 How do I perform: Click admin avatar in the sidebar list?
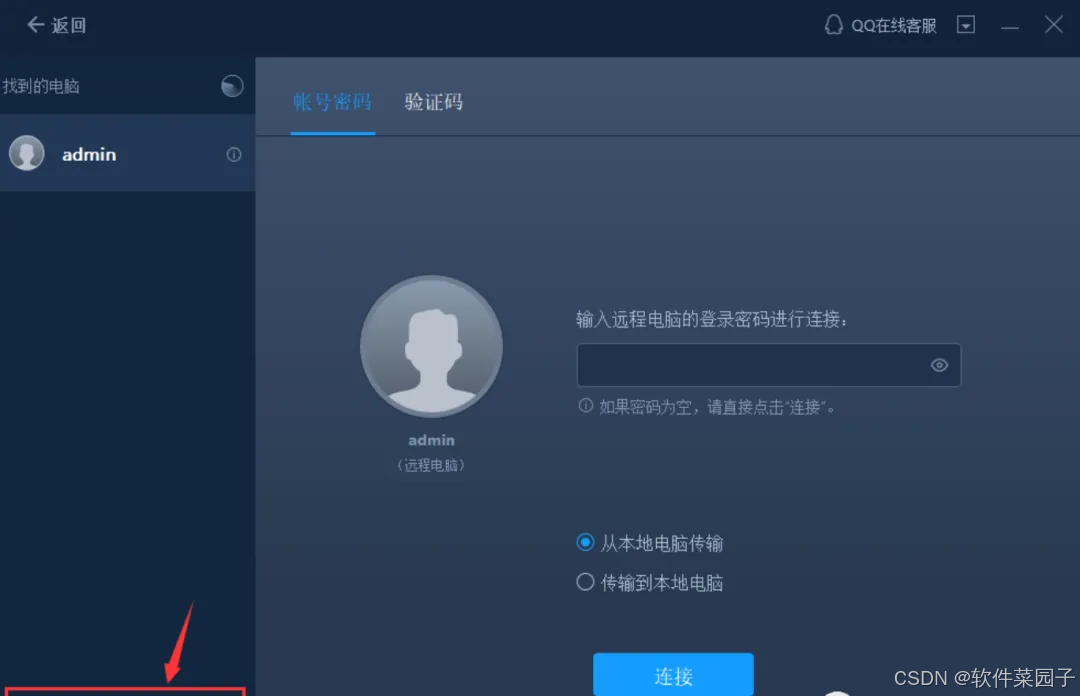[27, 153]
